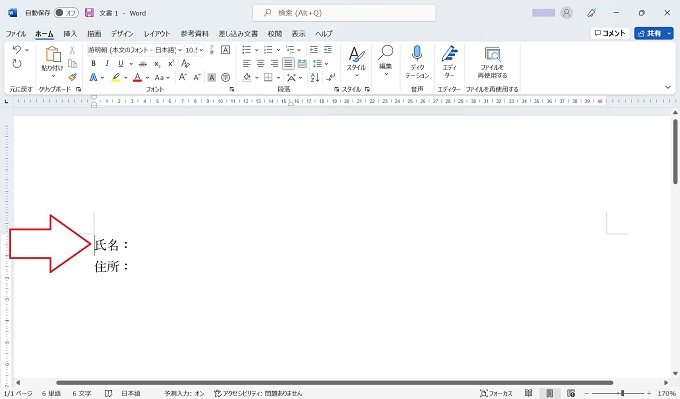Click the 6 単語 word count in status bar
This screenshot has height=399, width=680.
(51, 393)
